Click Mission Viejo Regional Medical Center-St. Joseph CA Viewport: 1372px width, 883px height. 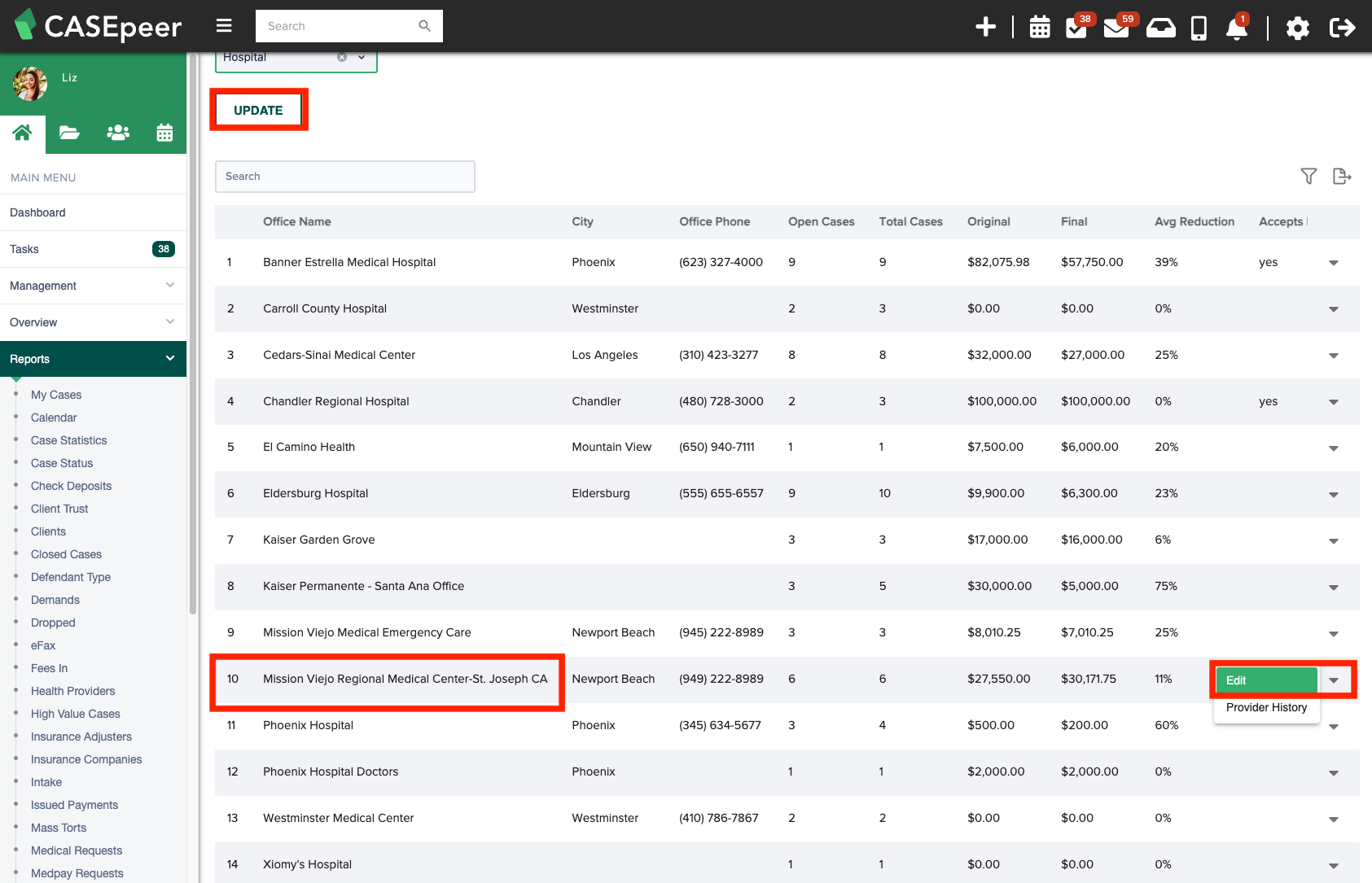(x=405, y=679)
